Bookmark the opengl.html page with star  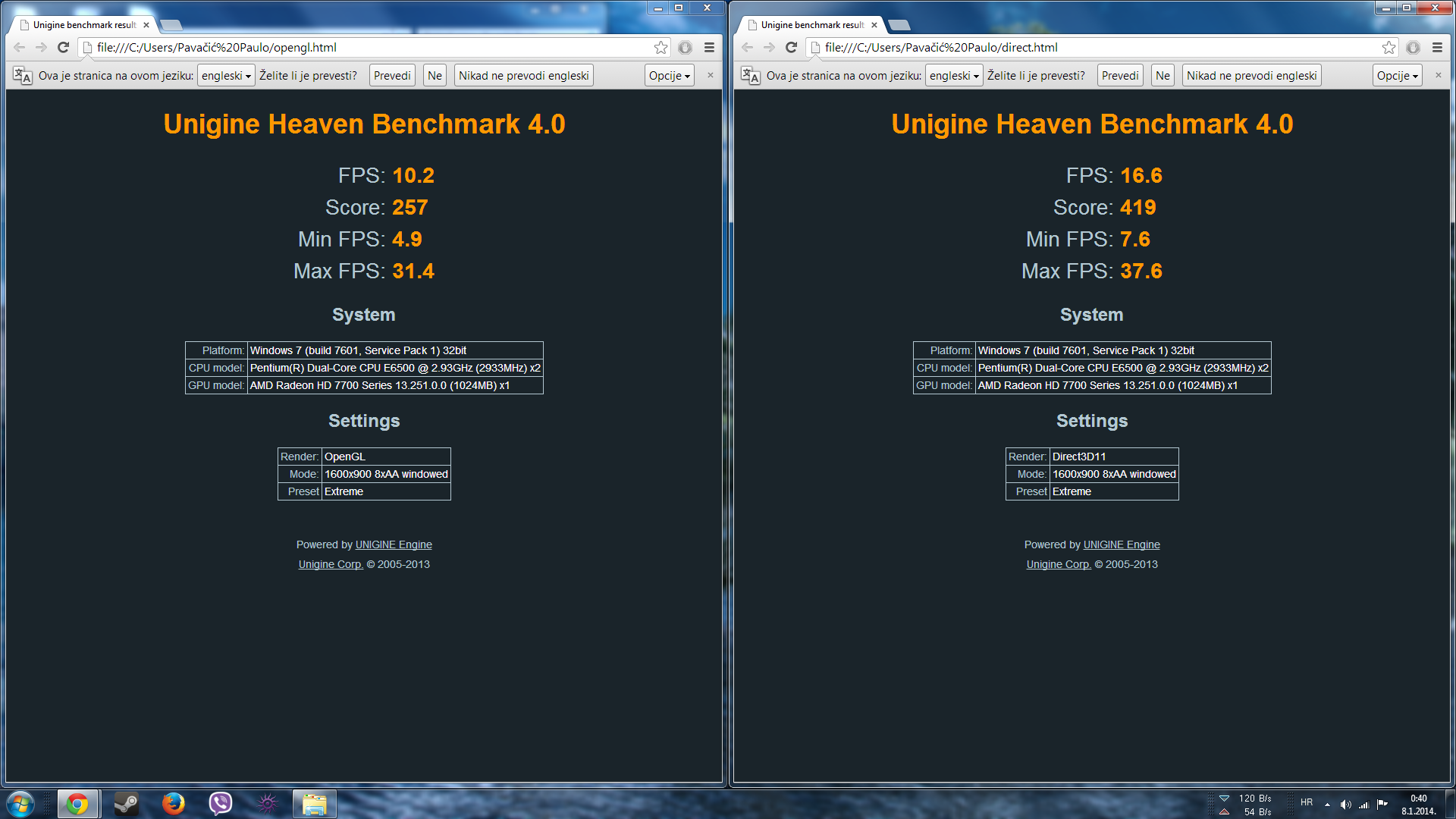point(661,47)
